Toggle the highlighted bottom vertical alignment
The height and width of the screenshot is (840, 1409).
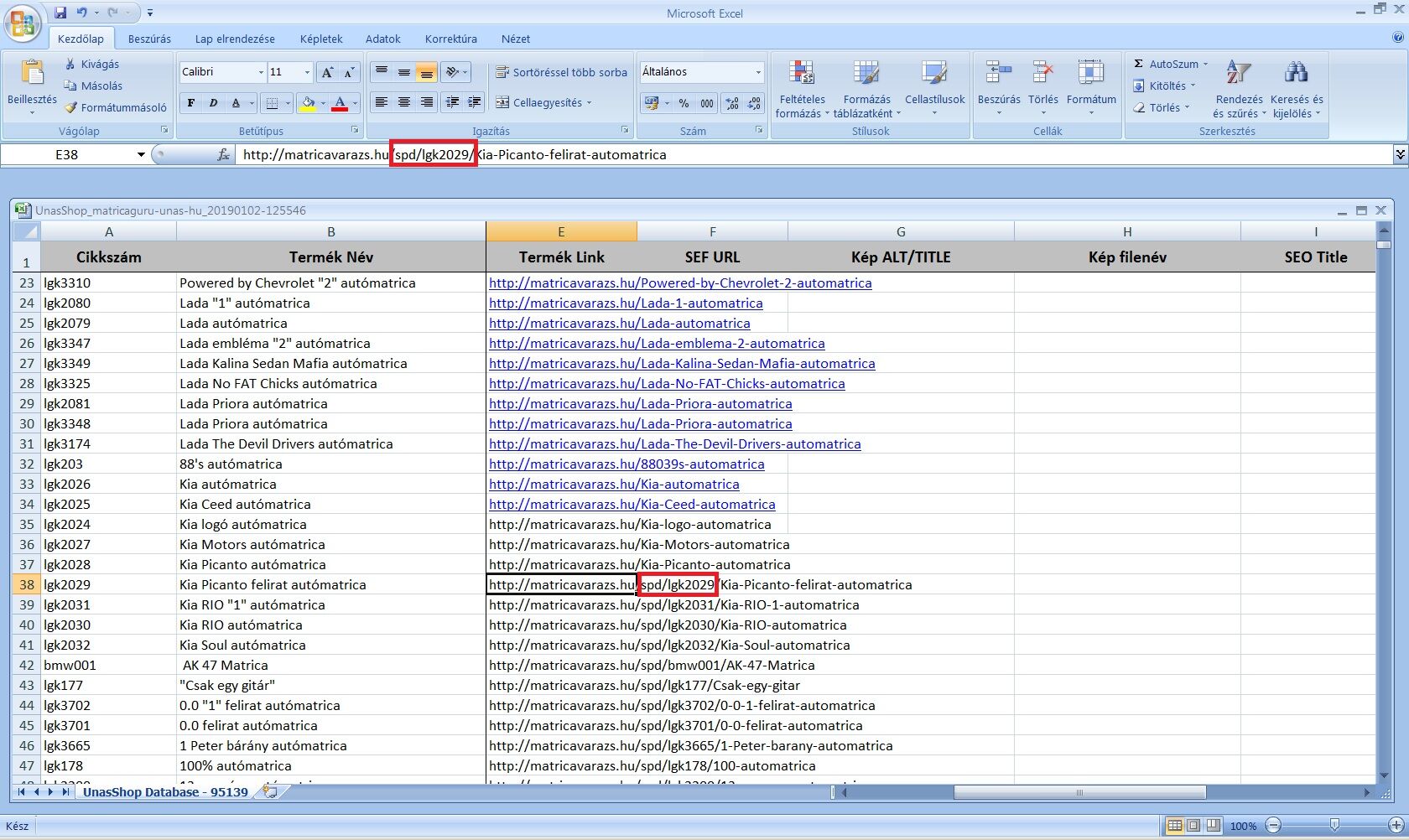426,72
